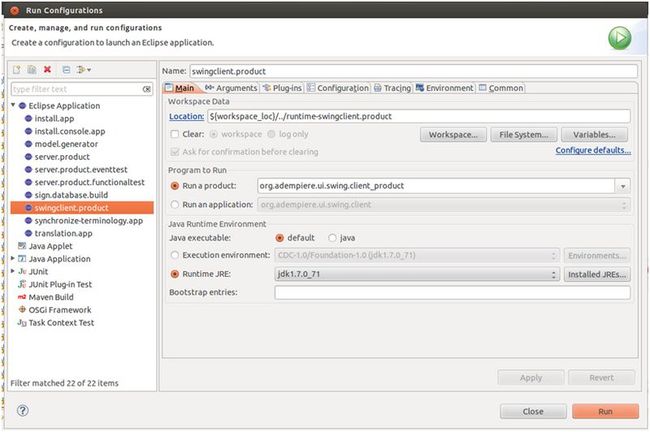Click the Close button
The width and height of the screenshot is (650, 432).
(533, 411)
